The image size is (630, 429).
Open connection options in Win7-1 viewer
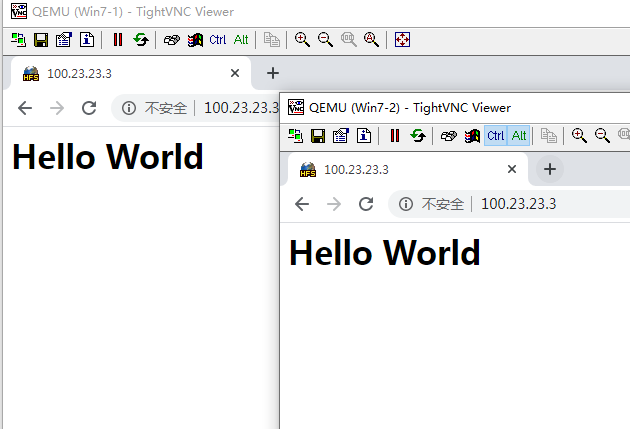point(64,40)
